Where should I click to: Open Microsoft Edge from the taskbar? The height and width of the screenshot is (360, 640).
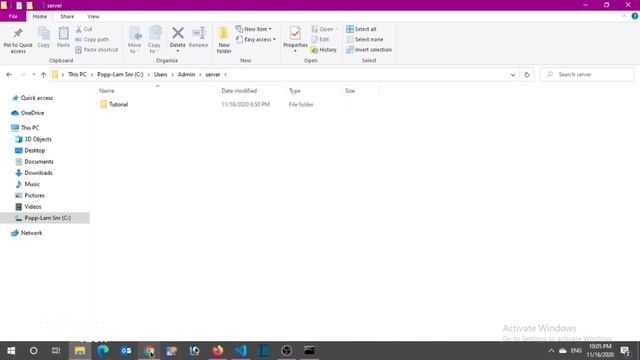[103, 350]
